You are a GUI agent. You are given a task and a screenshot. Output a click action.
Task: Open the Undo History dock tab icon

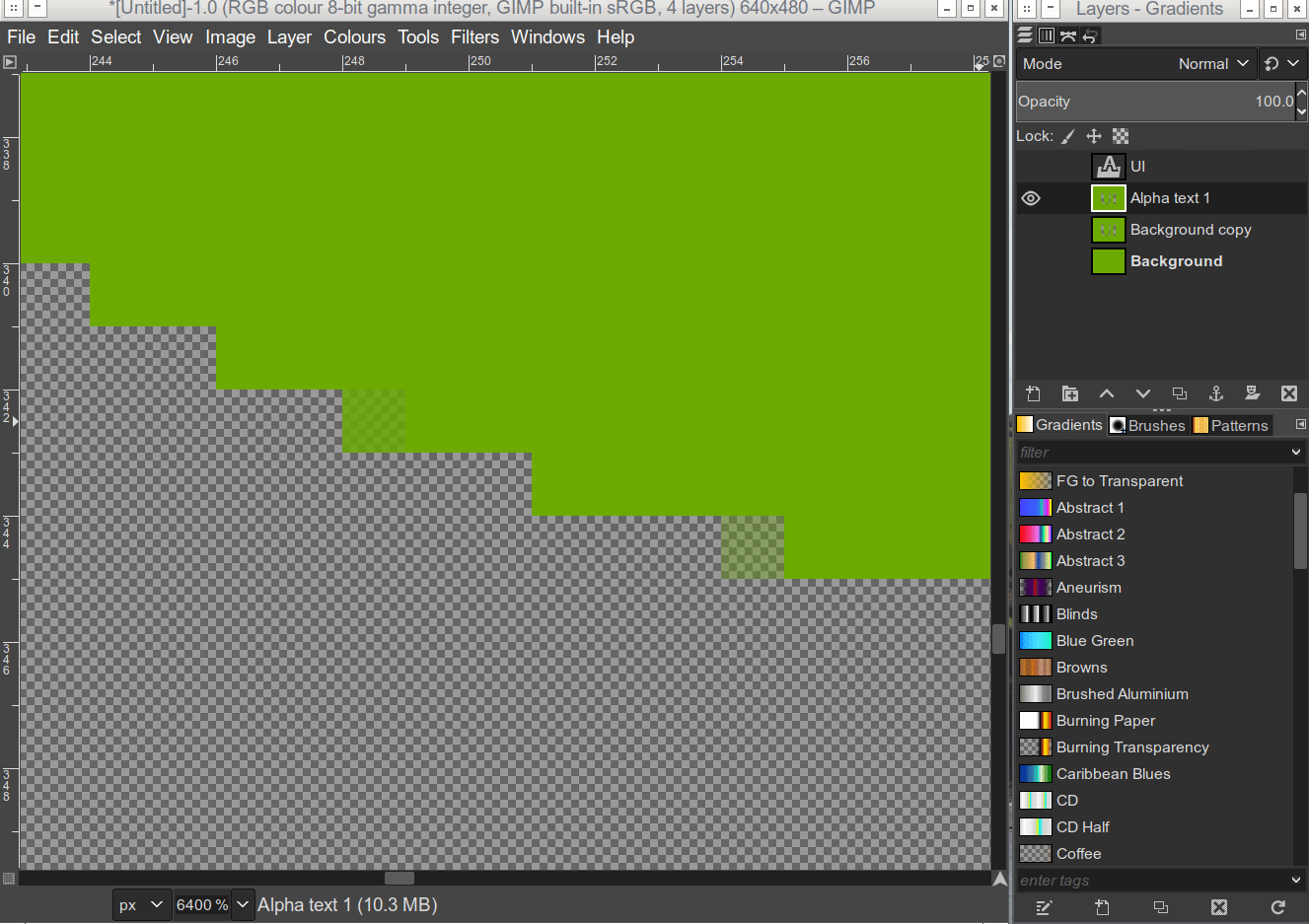[1090, 36]
